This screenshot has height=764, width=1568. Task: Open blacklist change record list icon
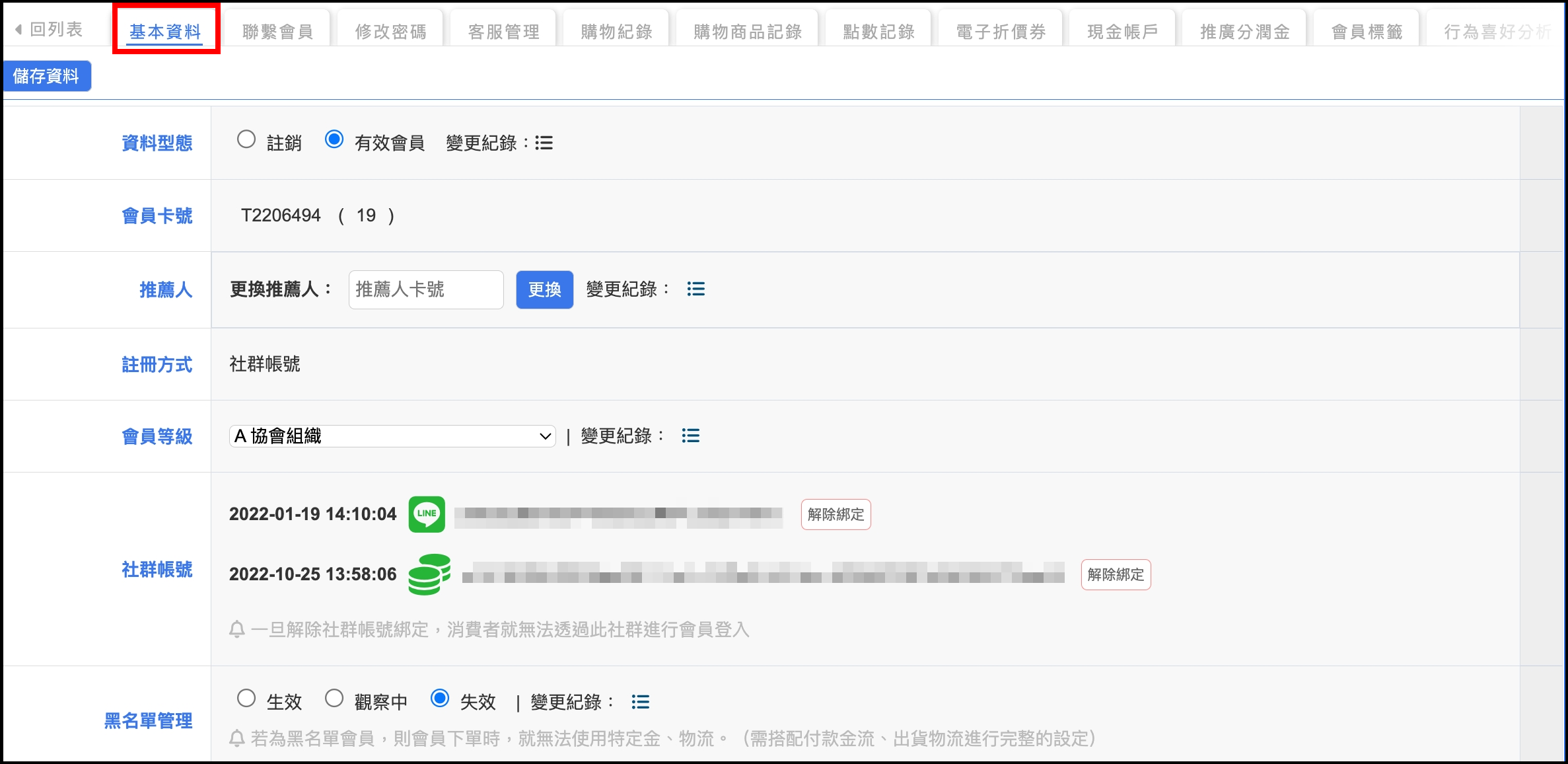click(x=640, y=701)
